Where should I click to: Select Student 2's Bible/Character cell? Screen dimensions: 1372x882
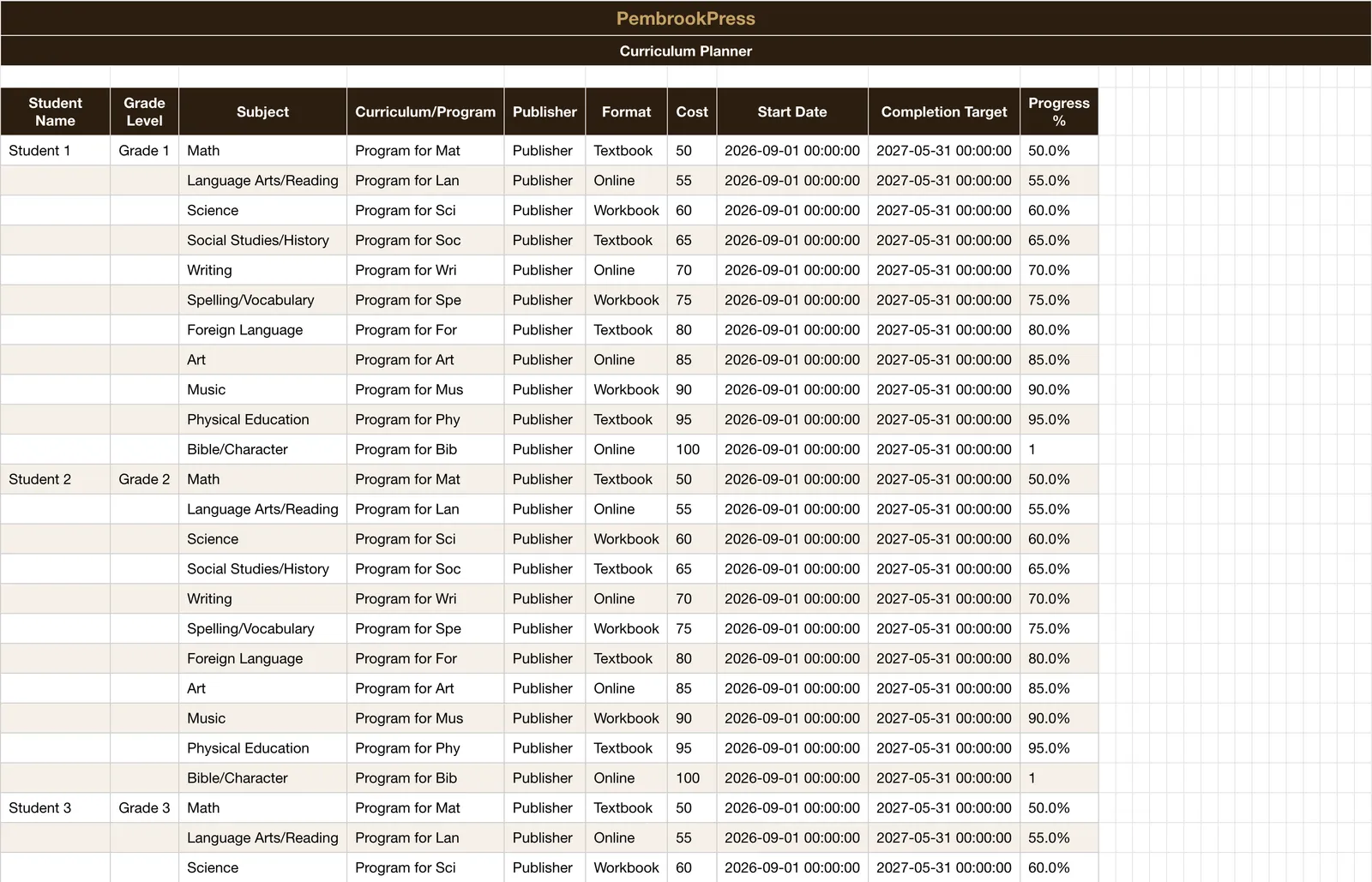(x=262, y=778)
